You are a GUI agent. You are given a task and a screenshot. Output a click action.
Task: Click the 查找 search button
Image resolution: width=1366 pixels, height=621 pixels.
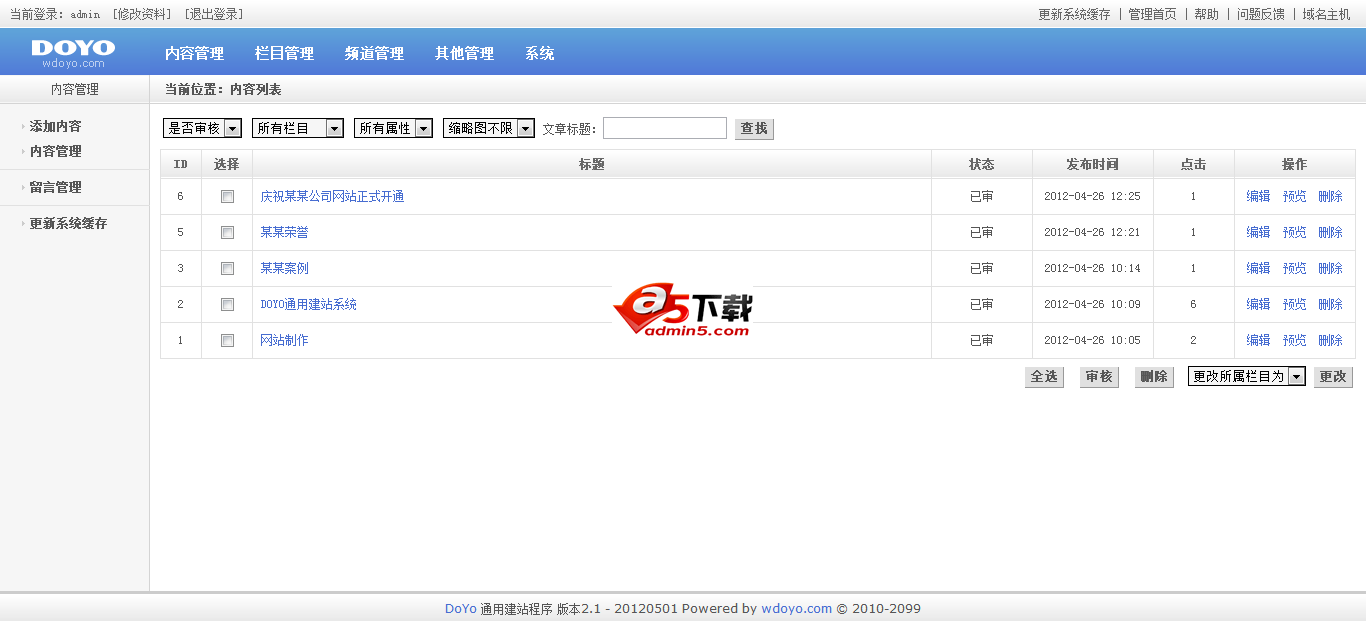754,129
